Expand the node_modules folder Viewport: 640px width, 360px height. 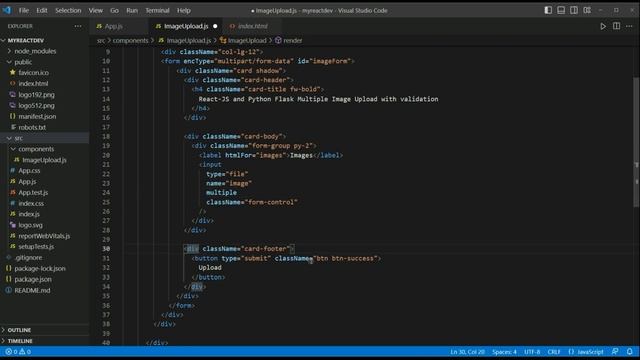coord(44,51)
